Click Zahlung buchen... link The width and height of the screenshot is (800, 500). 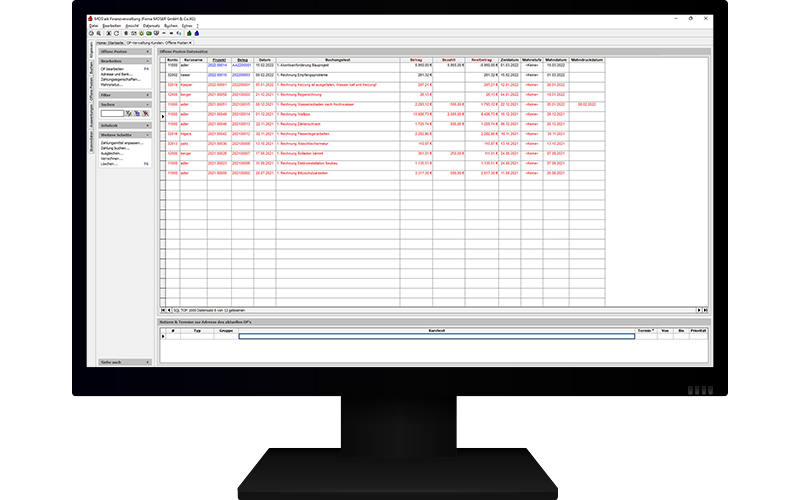tap(115, 148)
